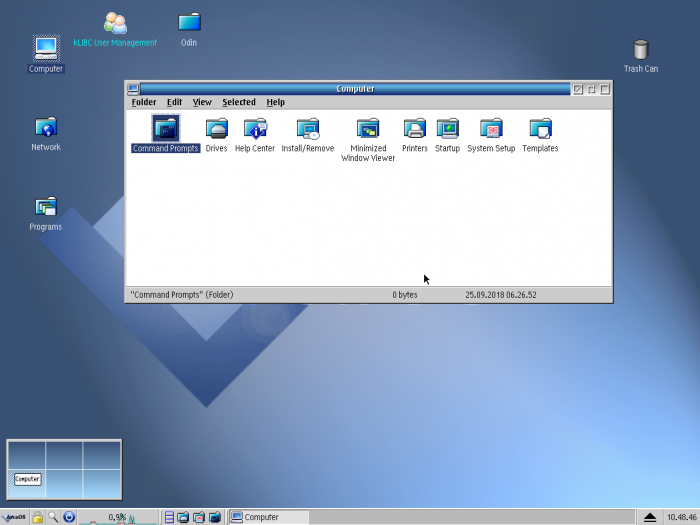This screenshot has width=700, height=525.
Task: Open the Command Prompts folder icon
Action: pyautogui.click(x=165, y=128)
